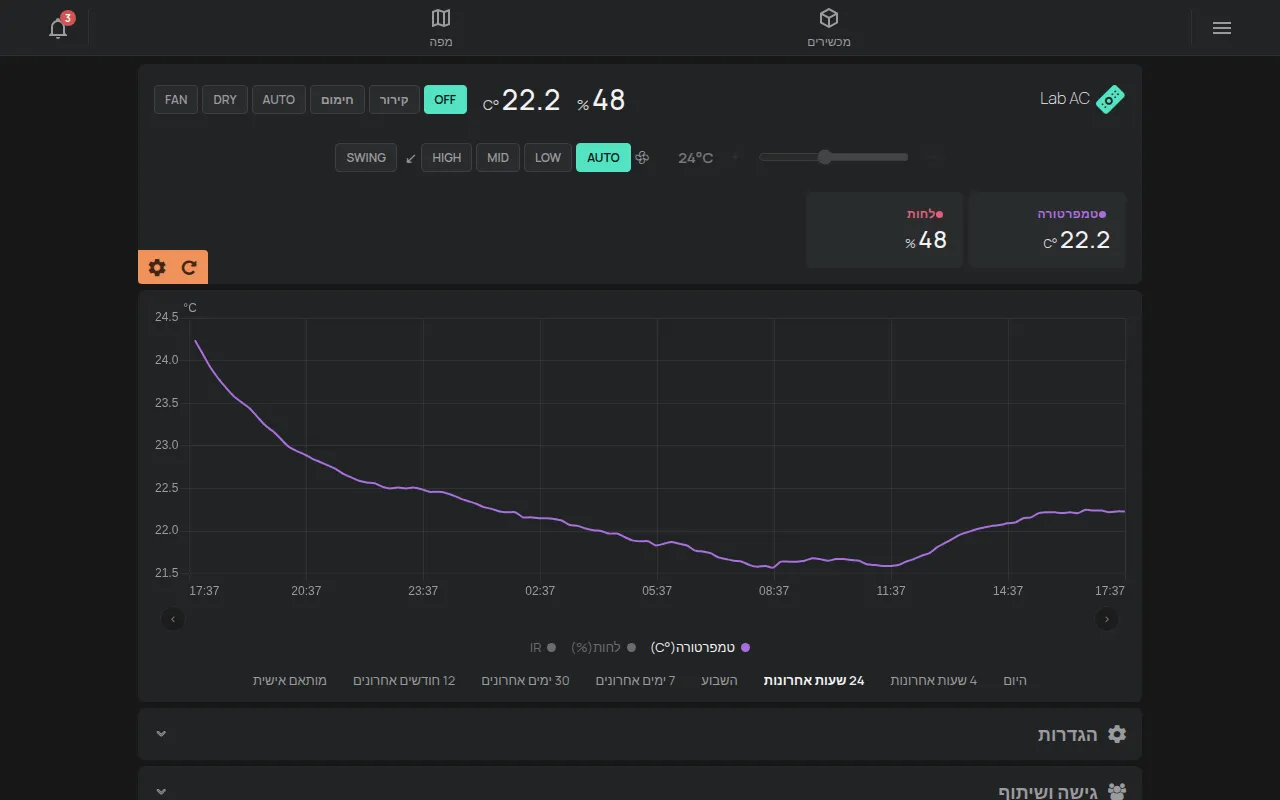Select the 30 ימים אחרונים range
Screen dimensions: 1280x800
pos(526,681)
